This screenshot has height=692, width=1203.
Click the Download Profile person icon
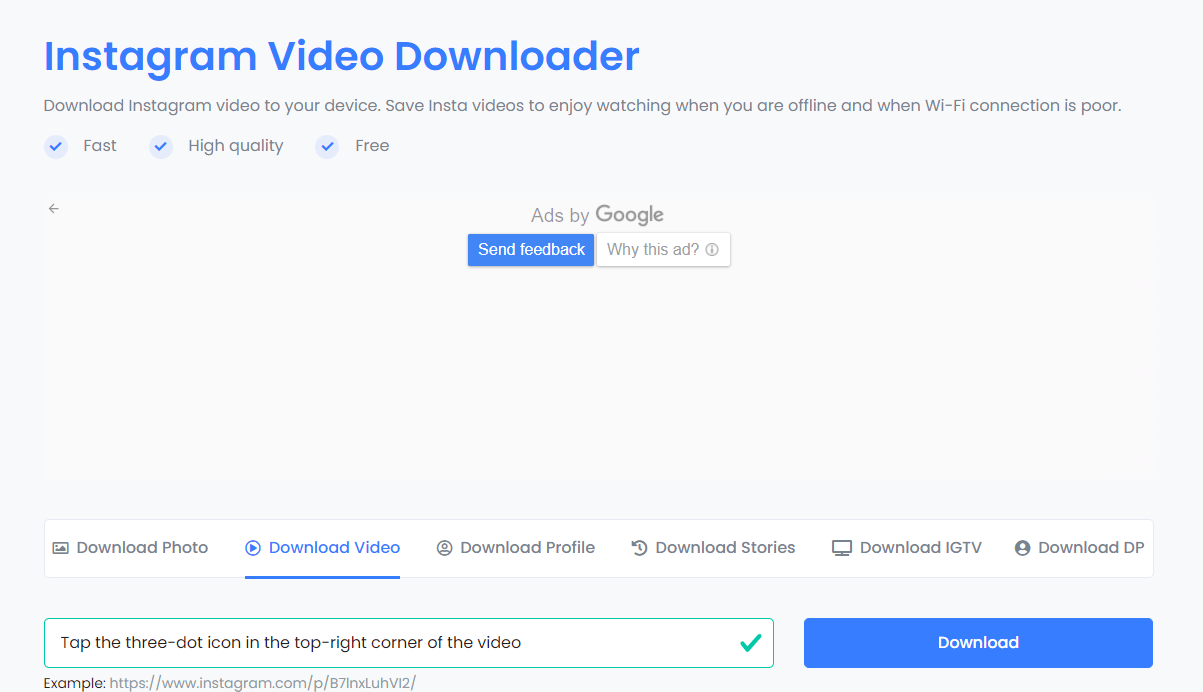445,548
